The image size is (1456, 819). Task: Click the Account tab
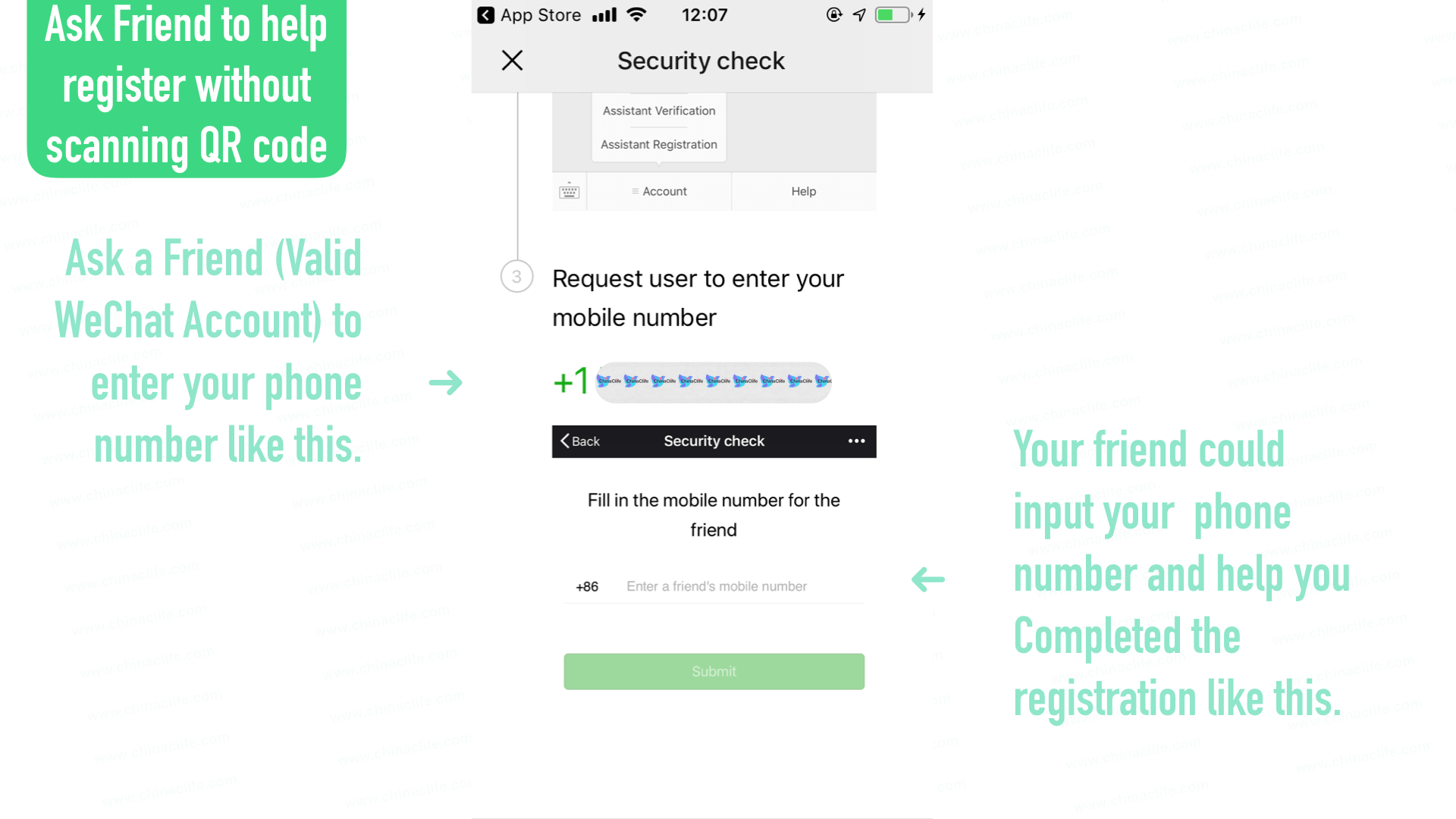[659, 191]
